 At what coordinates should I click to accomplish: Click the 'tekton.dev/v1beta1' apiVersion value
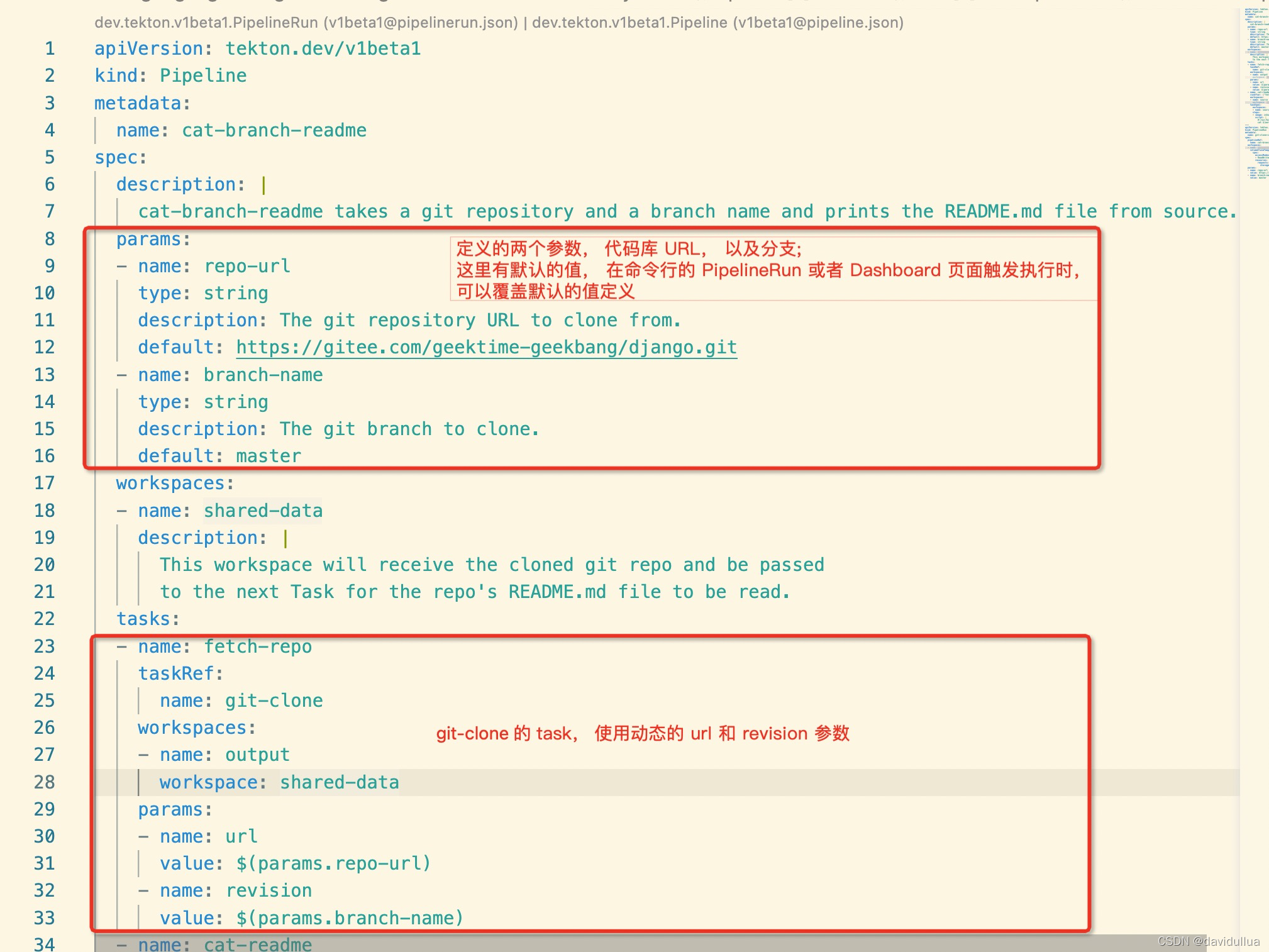(x=323, y=48)
